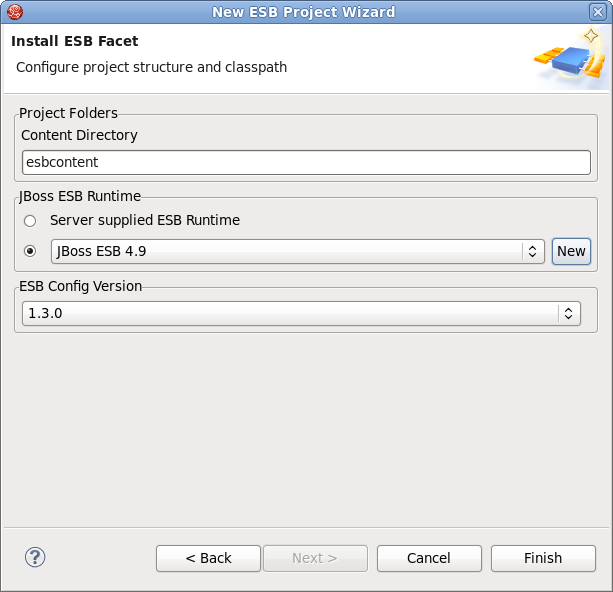
Task: Click the greyed-out Next button
Action: click(314, 558)
